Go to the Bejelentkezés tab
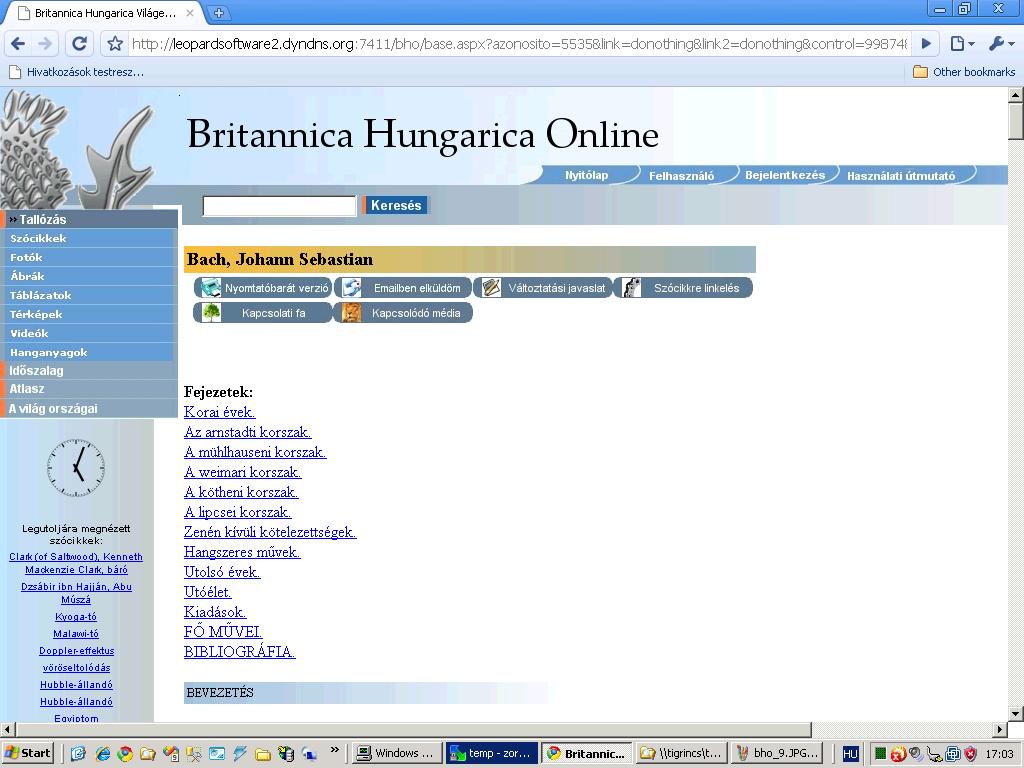1024x768 pixels. [x=785, y=175]
